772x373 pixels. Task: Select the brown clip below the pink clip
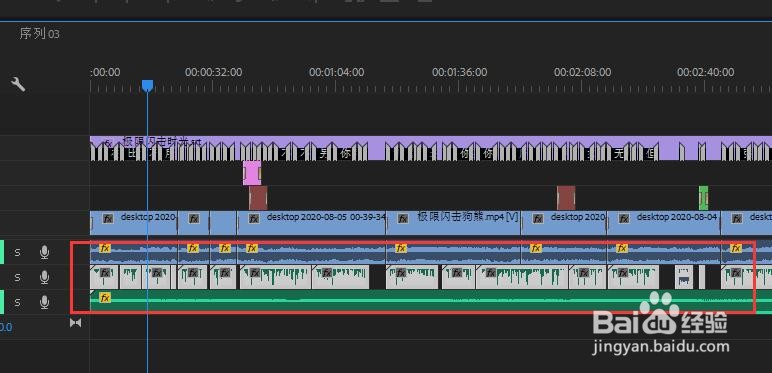(x=258, y=198)
